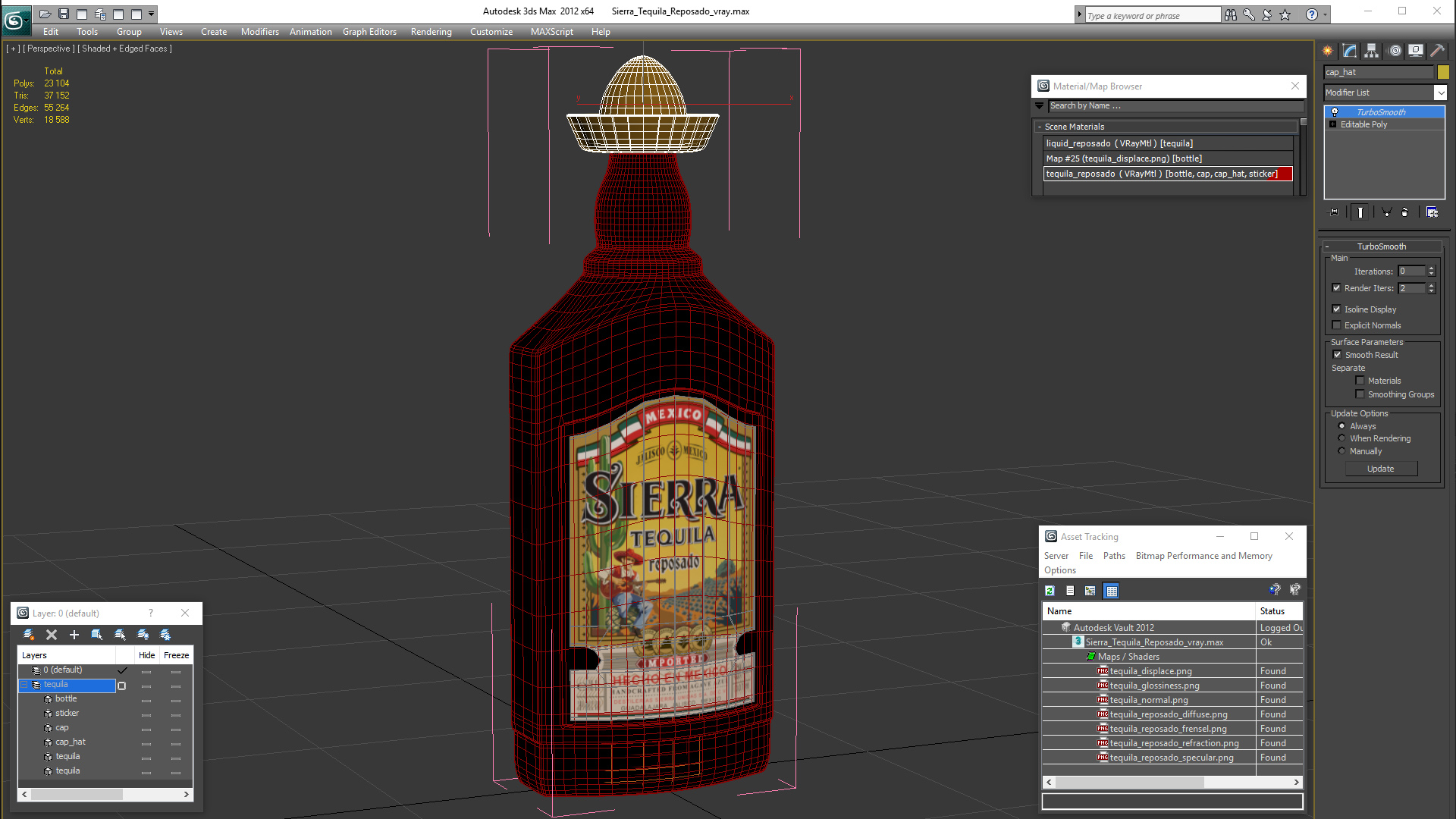Open the Paths menu in Asset Tracking
1456x819 pixels.
tap(1114, 556)
